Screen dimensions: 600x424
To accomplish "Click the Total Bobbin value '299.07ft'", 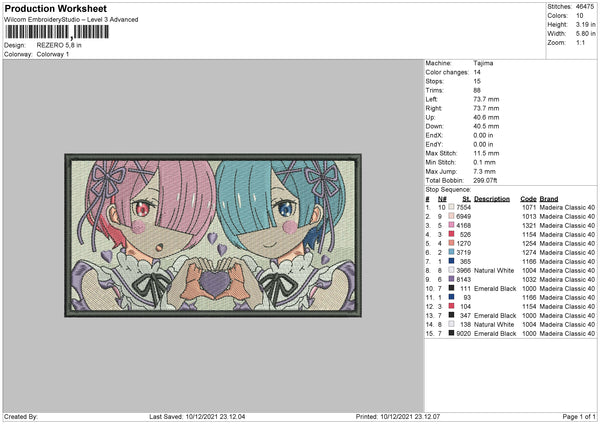I will (485, 180).
